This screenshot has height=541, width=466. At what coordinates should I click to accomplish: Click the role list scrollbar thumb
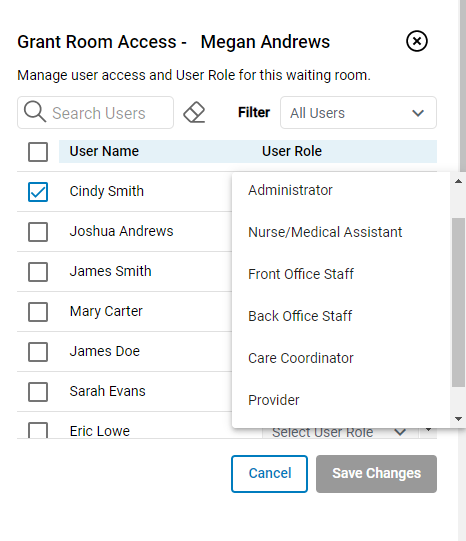[458, 302]
